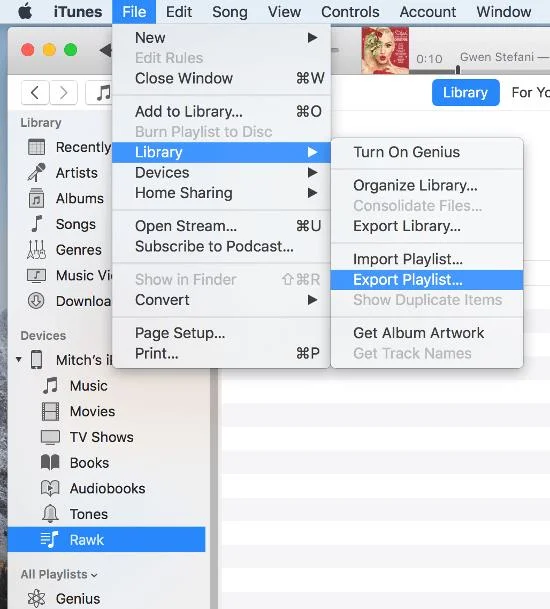This screenshot has height=609, width=550.
Task: Click the previous track arrow in toolbar
Action: click(x=106, y=50)
